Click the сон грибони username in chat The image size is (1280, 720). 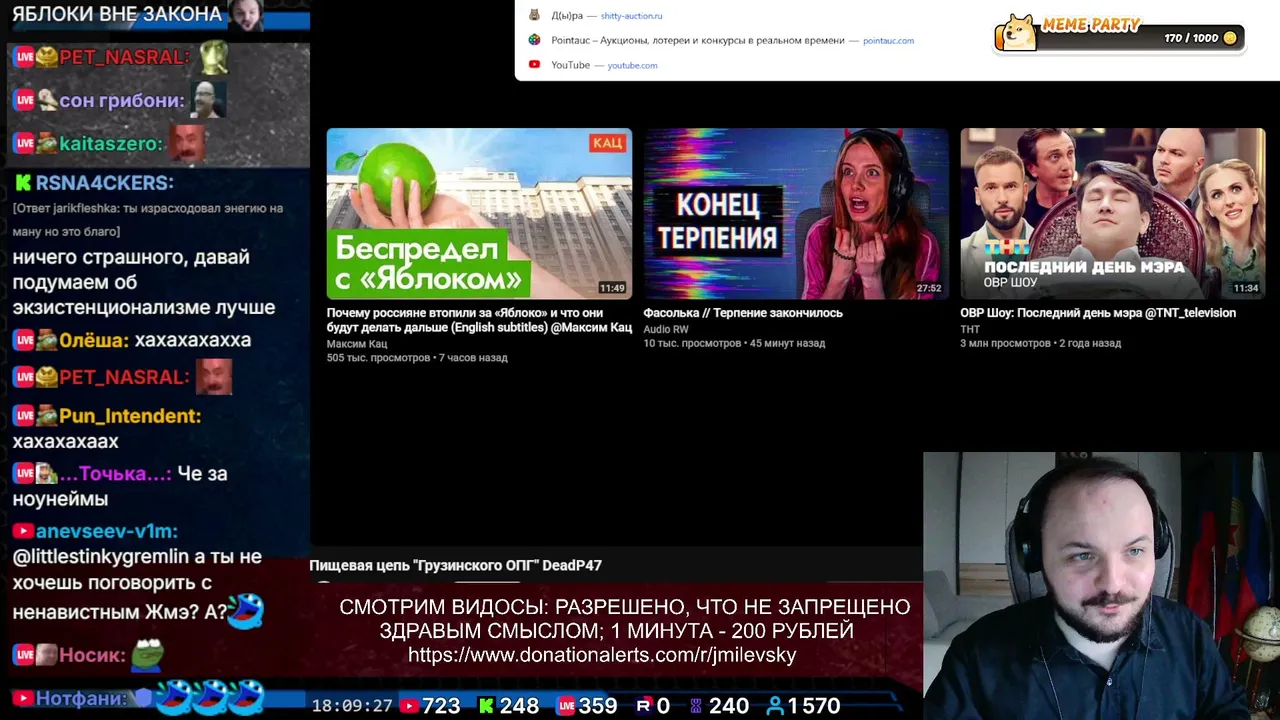coord(122,101)
